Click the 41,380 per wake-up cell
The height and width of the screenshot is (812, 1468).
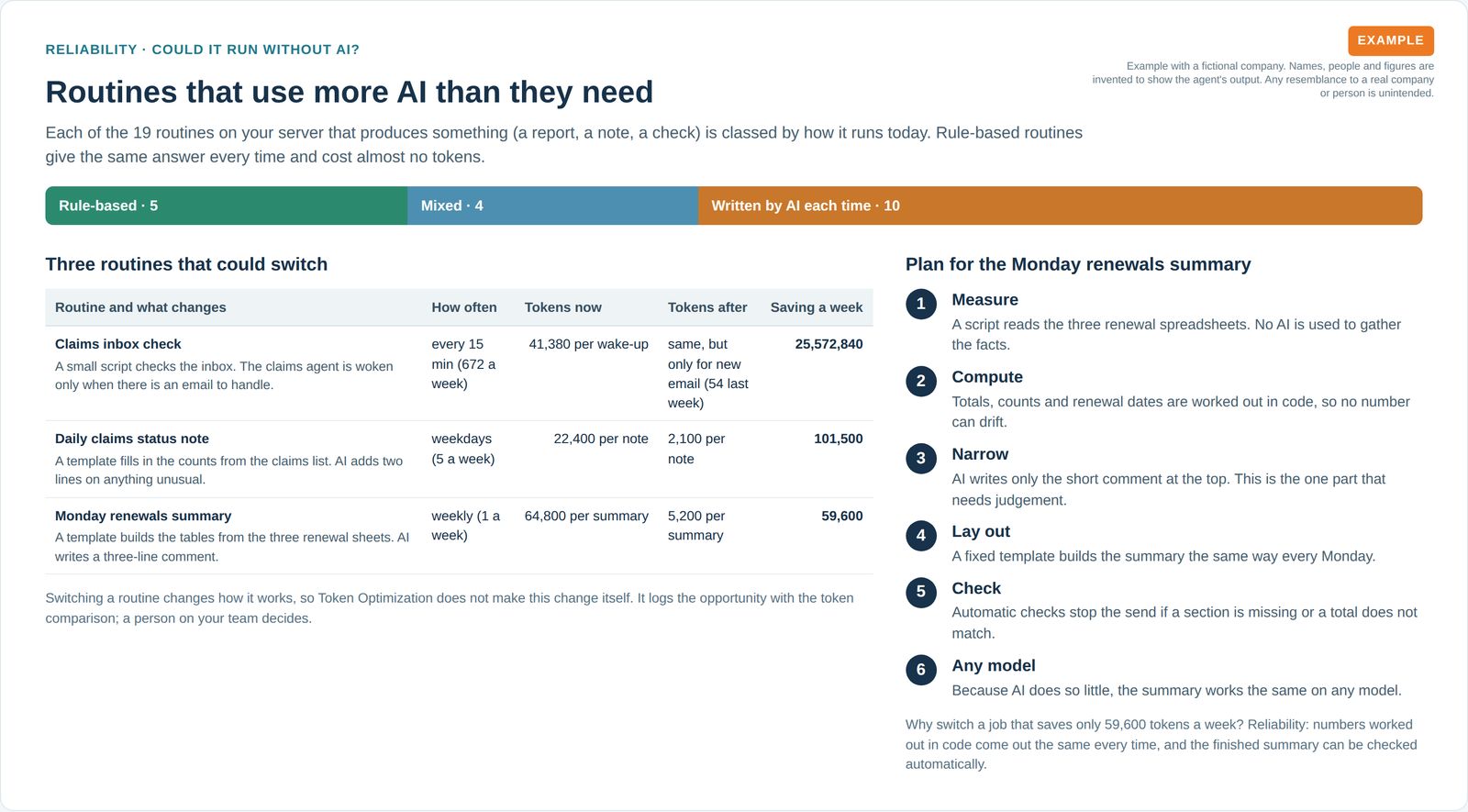click(x=588, y=344)
